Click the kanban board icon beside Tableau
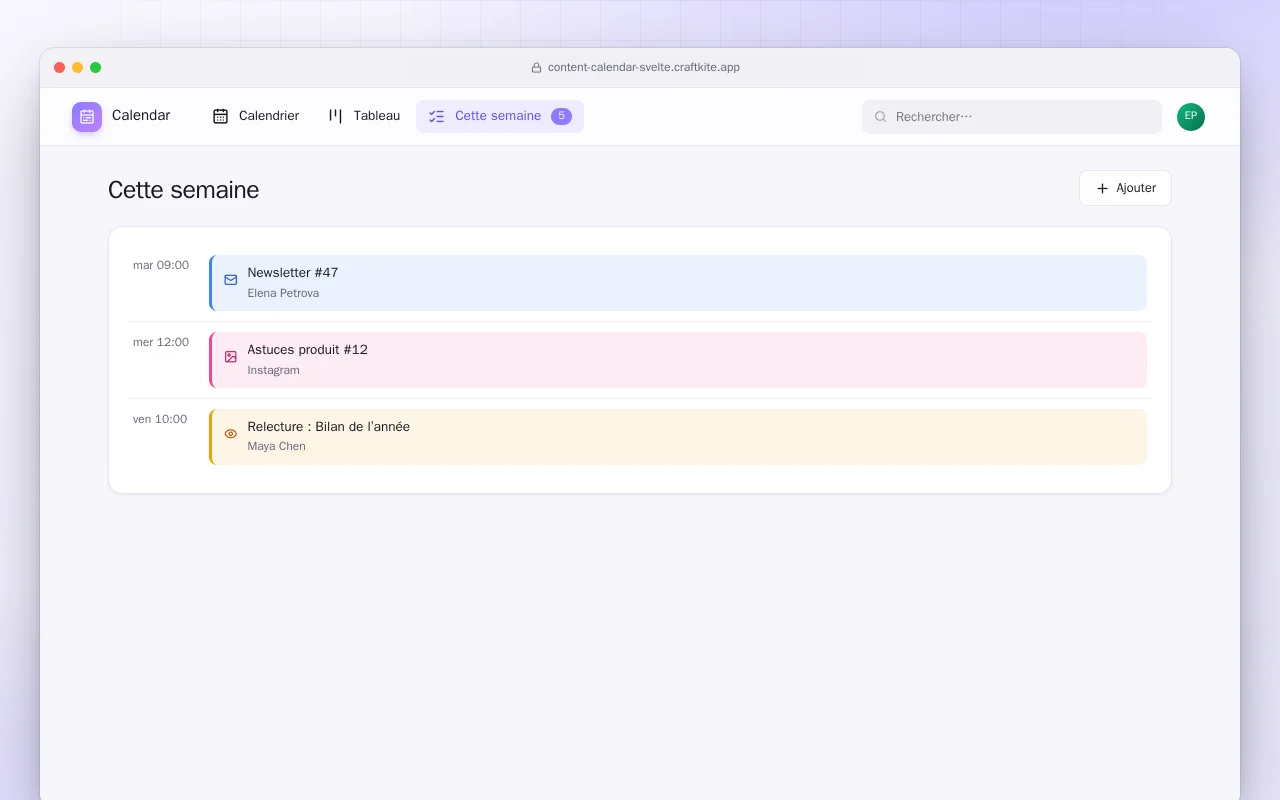1280x800 pixels. click(335, 116)
